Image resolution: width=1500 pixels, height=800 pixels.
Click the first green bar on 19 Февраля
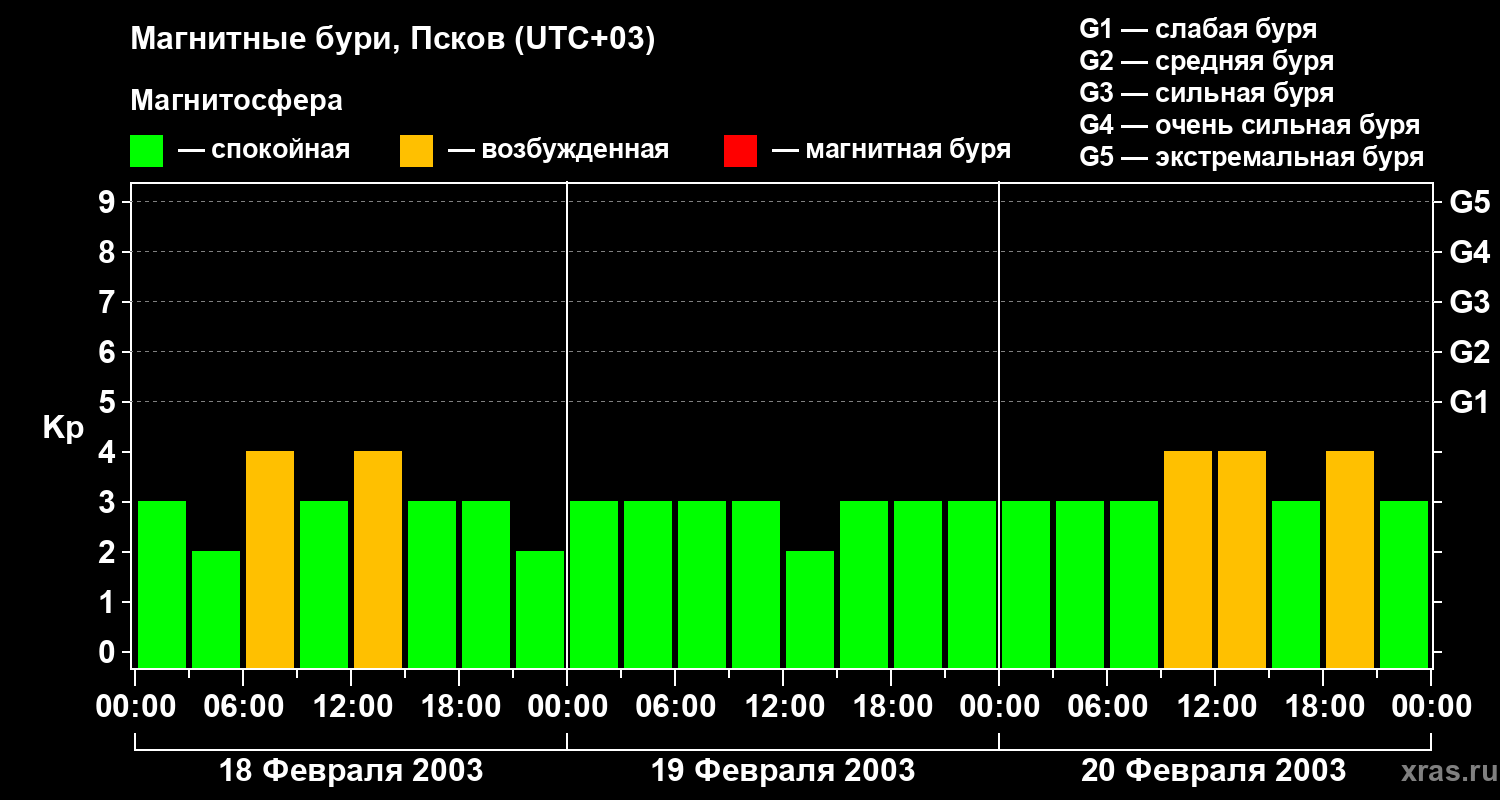click(594, 584)
